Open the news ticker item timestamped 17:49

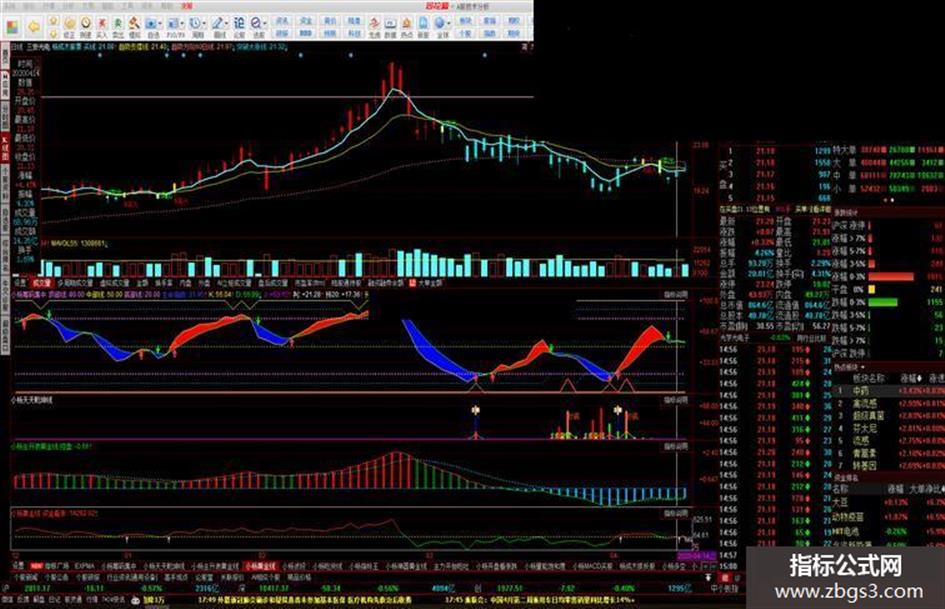304,601
